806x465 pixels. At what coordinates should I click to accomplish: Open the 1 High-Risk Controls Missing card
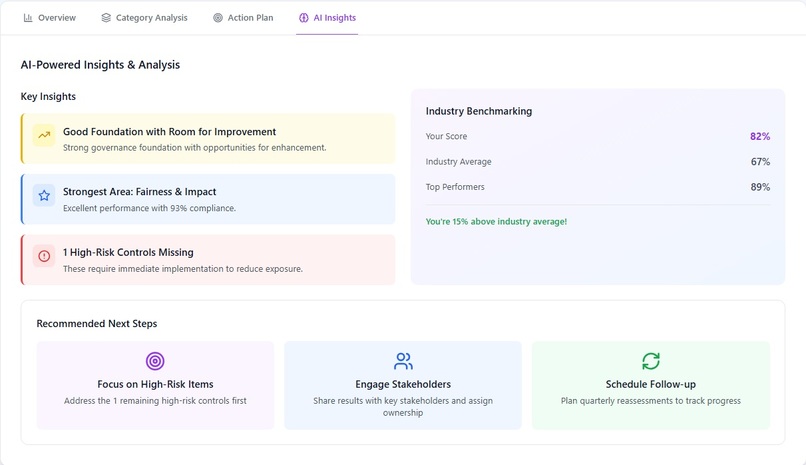point(208,259)
